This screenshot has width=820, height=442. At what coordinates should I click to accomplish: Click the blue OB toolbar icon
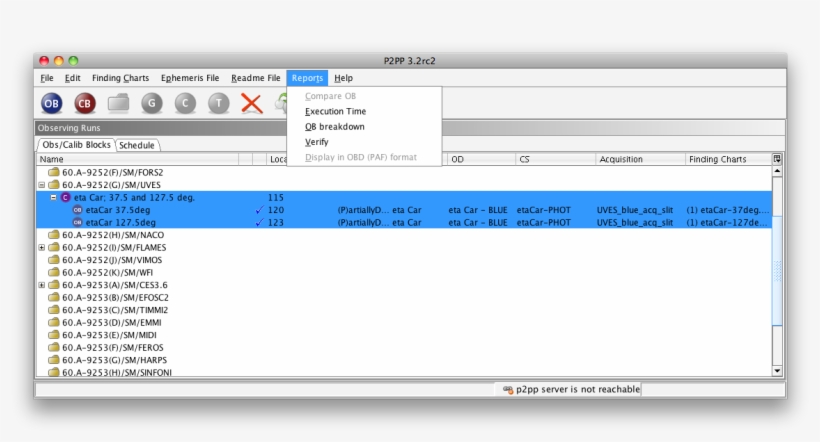(x=52, y=103)
